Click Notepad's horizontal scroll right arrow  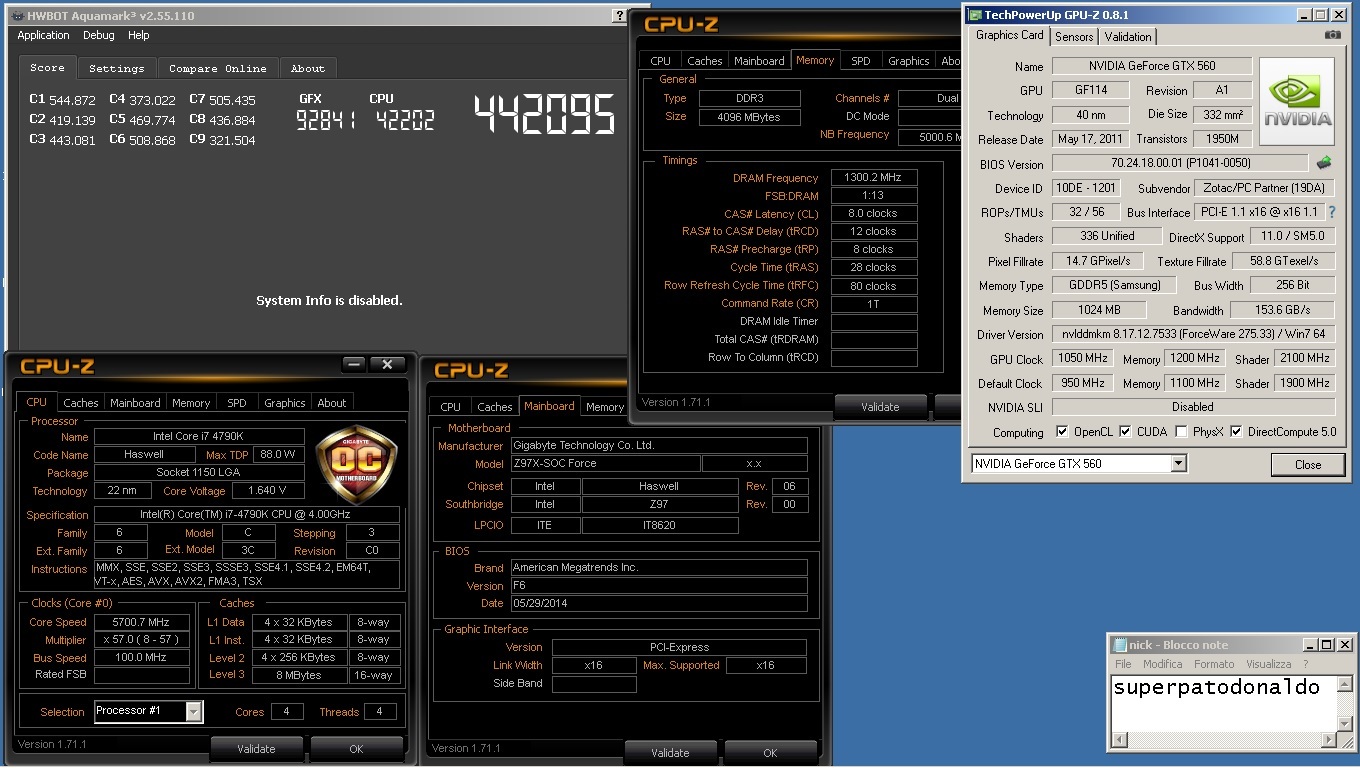(x=1329, y=740)
